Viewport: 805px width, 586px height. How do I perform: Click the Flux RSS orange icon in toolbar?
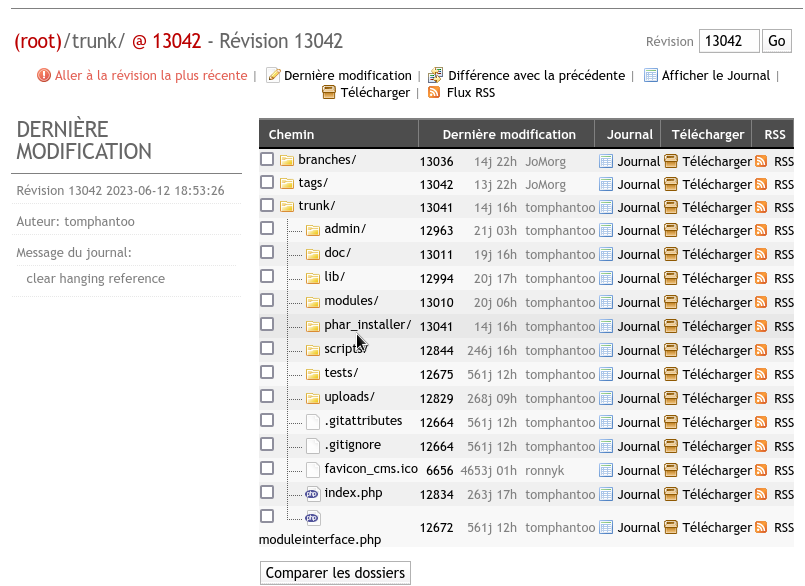click(434, 92)
